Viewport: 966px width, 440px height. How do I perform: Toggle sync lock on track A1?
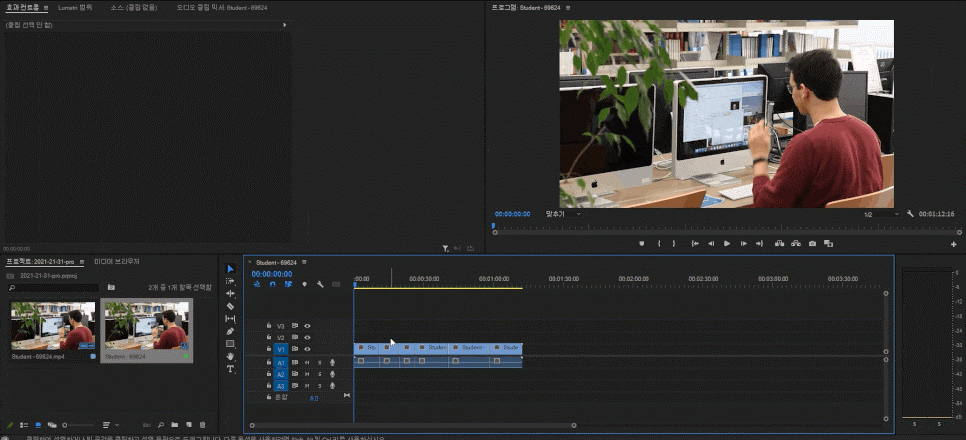point(295,362)
